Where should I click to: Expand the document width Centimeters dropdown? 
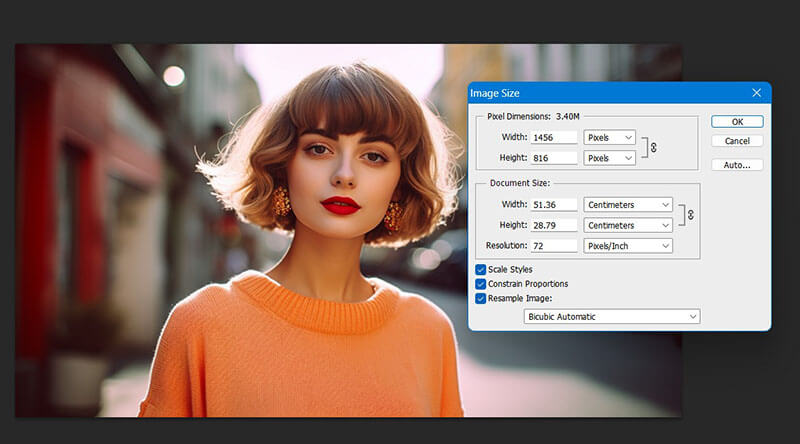629,205
